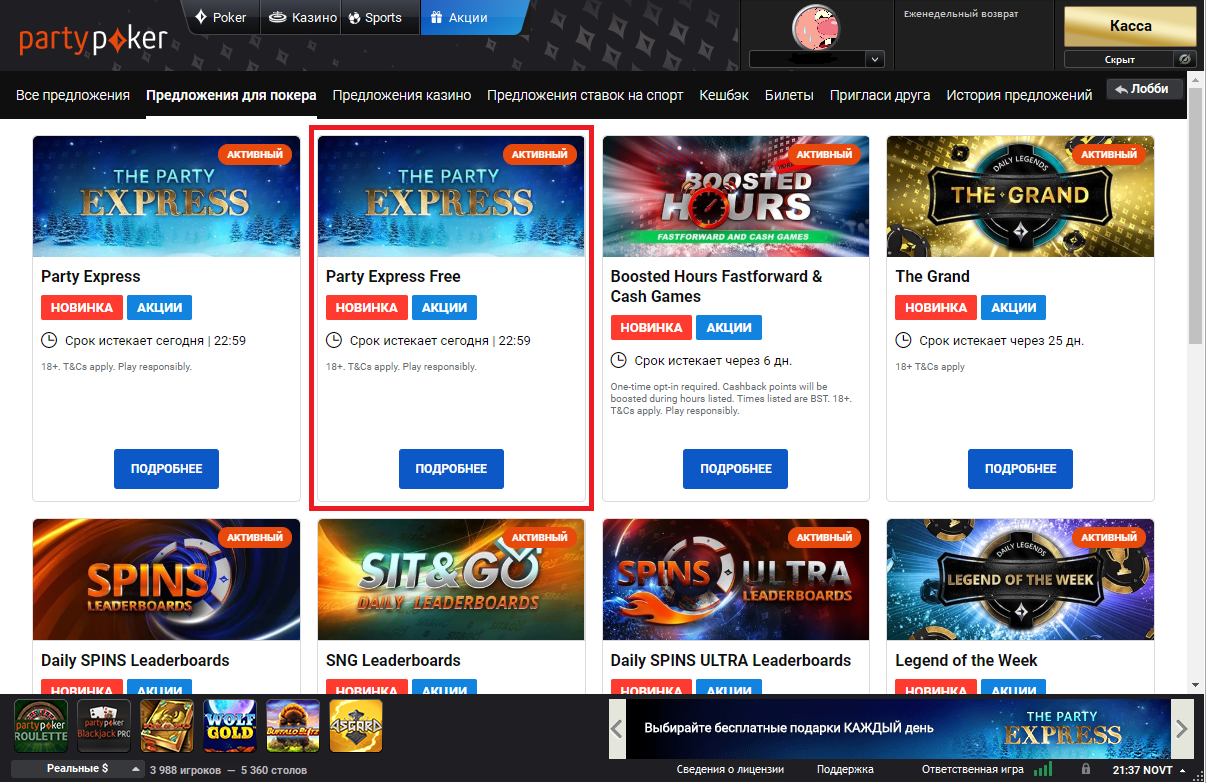Click Подробнее on Party Express card
This screenshot has height=783, width=1206.
(x=166, y=469)
